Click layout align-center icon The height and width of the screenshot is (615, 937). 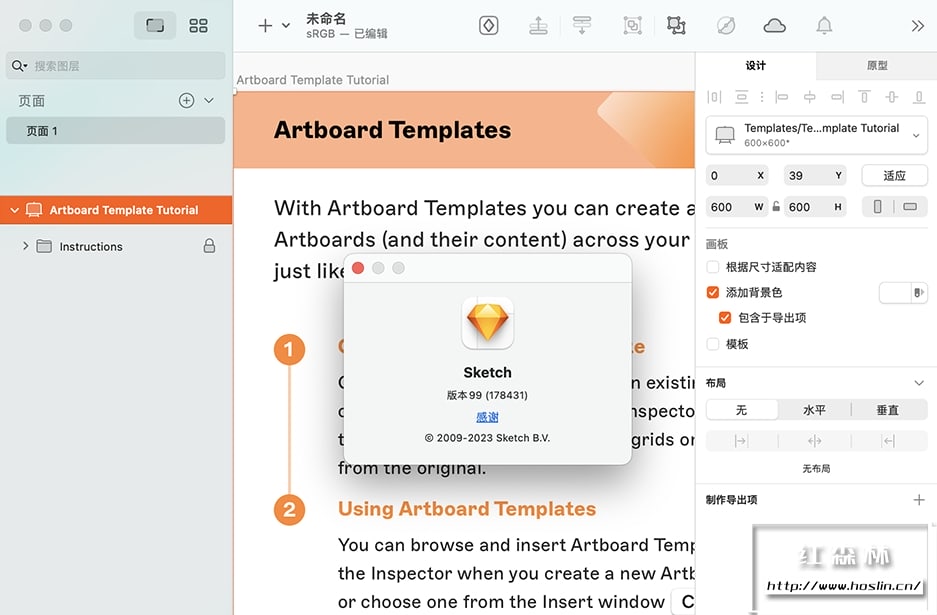click(x=814, y=441)
